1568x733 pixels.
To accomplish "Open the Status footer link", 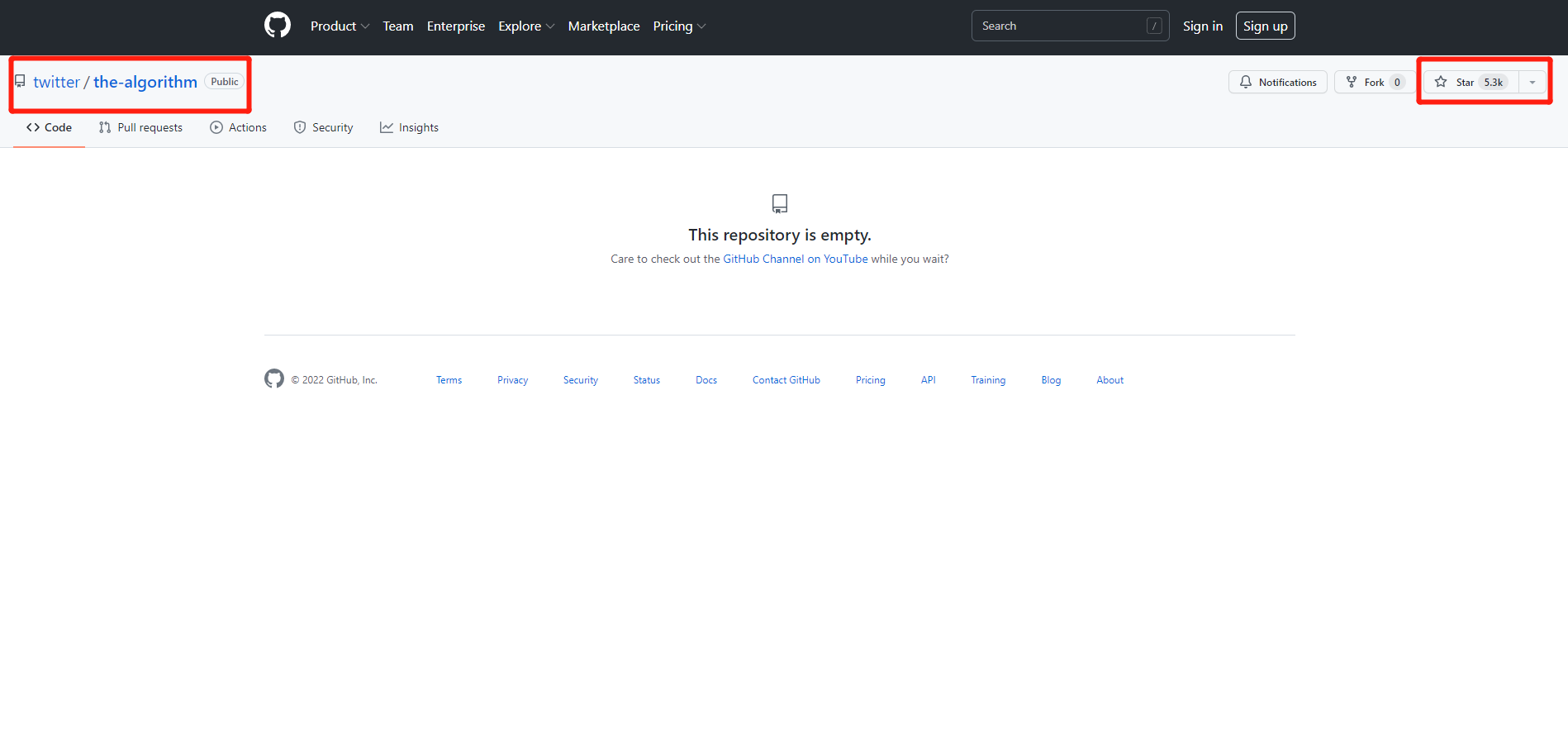I will [x=647, y=380].
